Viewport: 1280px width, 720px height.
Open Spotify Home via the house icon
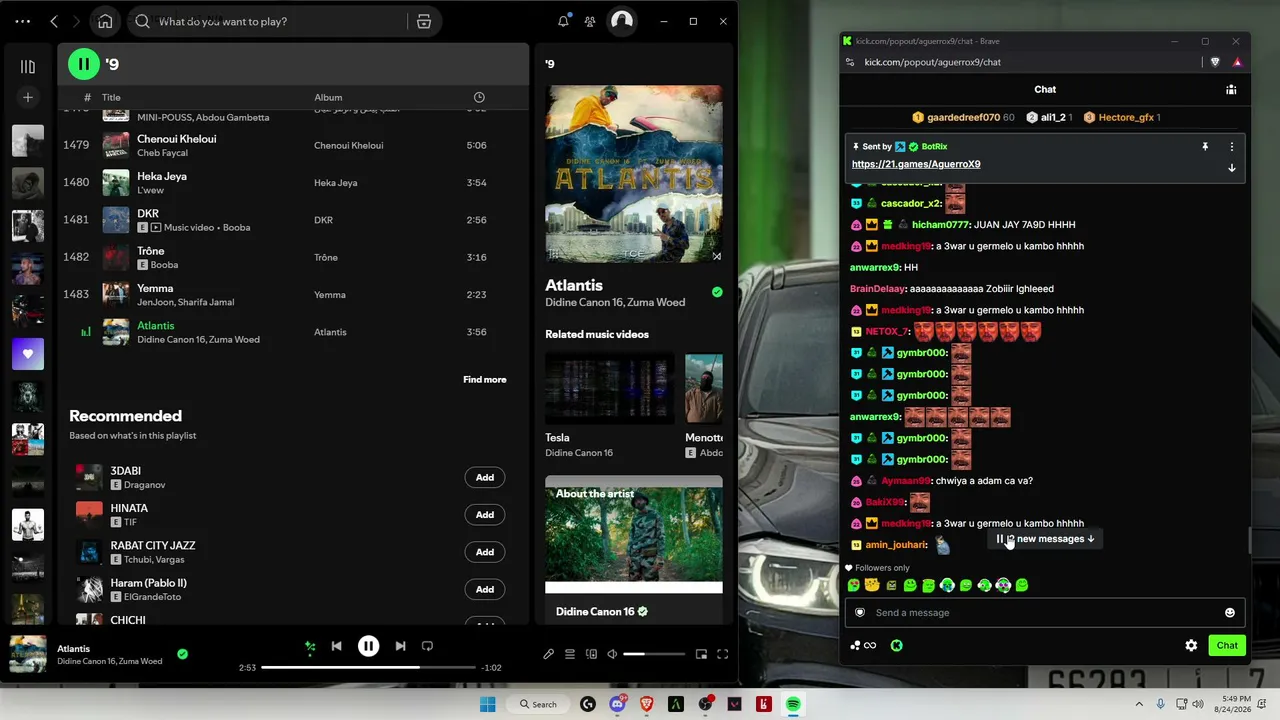click(x=105, y=21)
